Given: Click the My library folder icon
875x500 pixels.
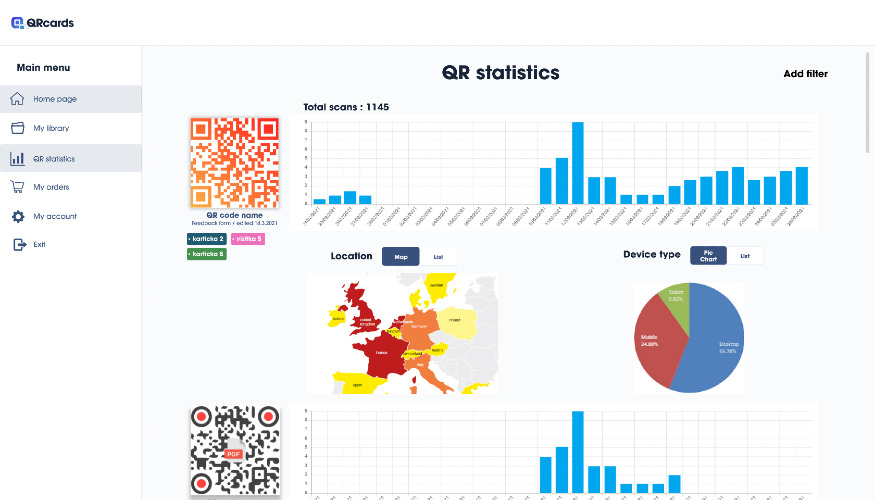Looking at the screenshot, I should click(x=17, y=128).
